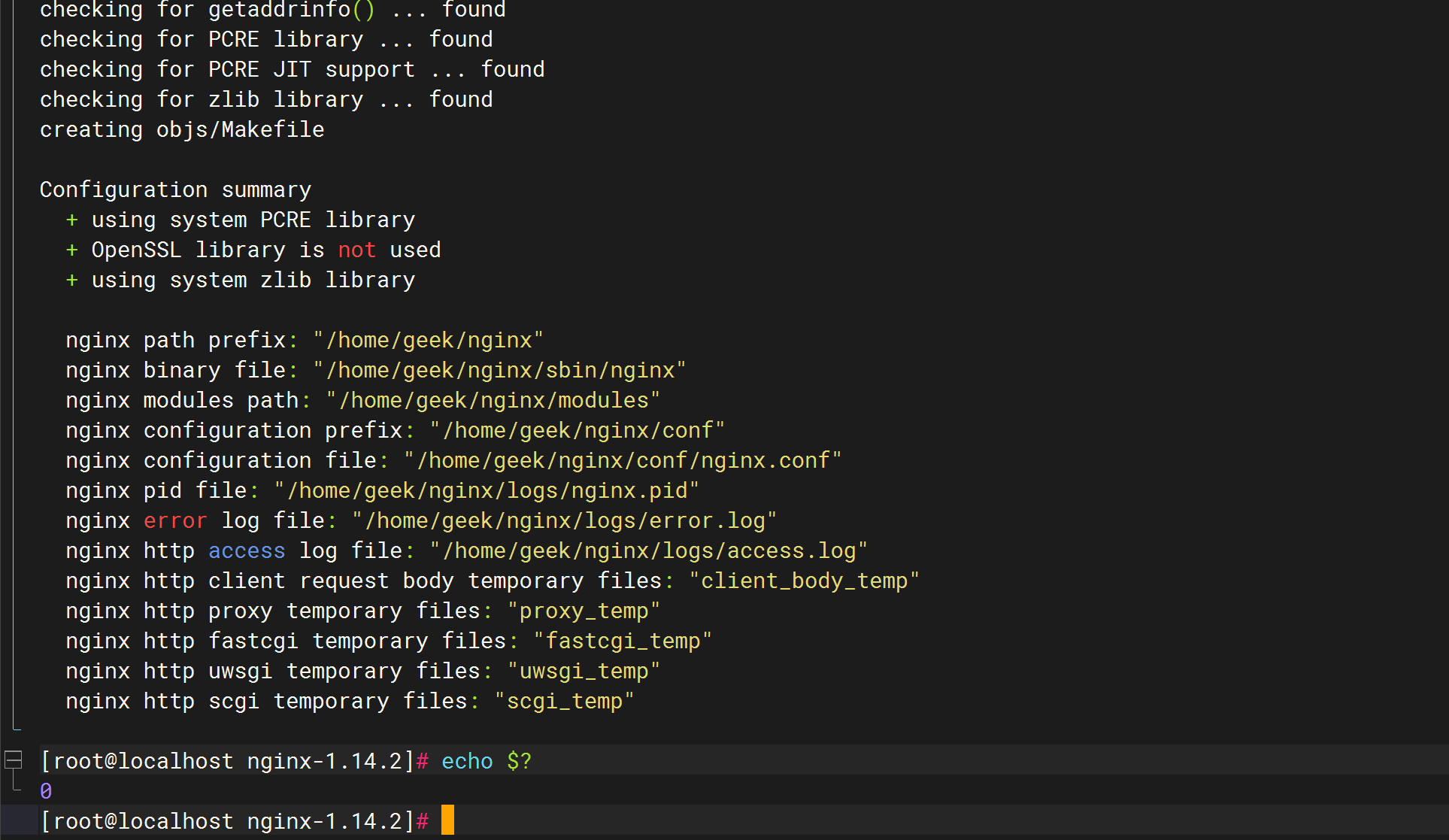The width and height of the screenshot is (1449, 840).
Task: Click 'creating objs/Makefile' line
Action: [x=182, y=129]
